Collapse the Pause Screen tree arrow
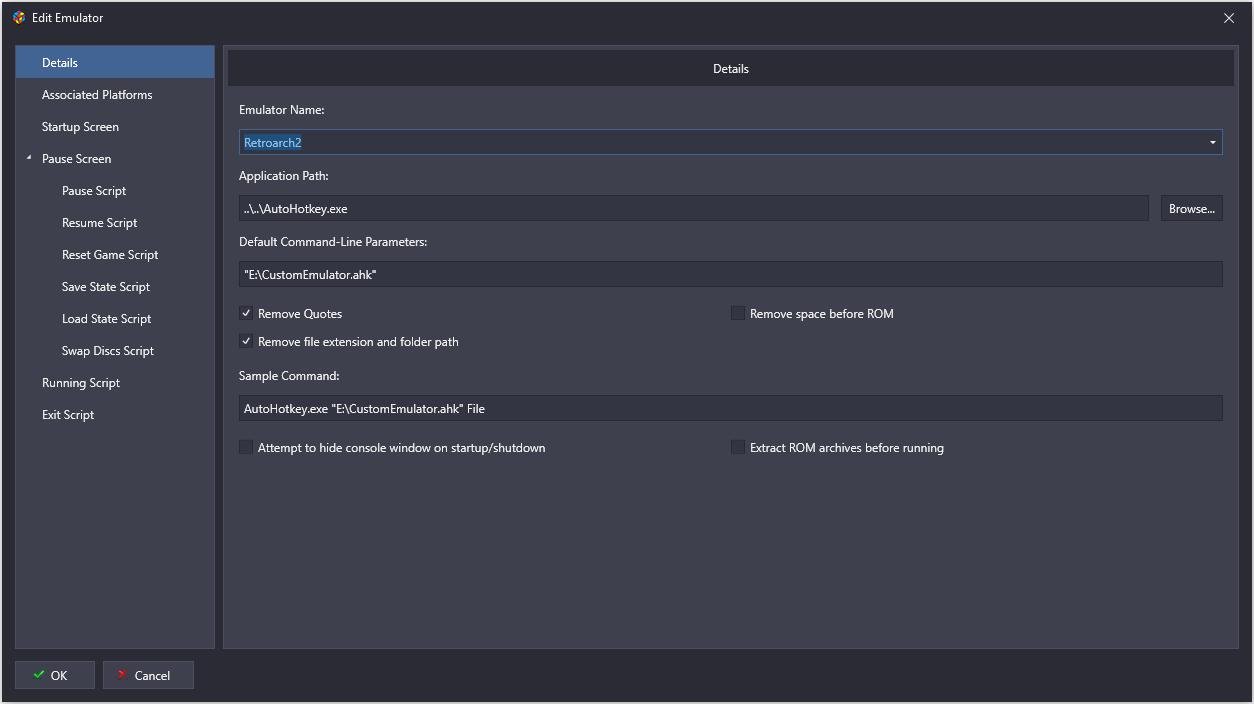1254x704 pixels. coord(29,158)
